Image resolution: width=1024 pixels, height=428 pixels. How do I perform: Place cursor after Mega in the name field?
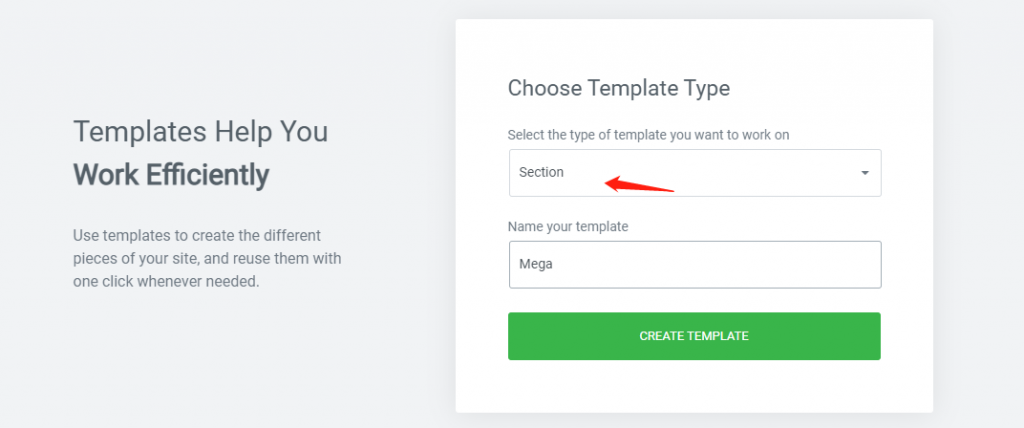tap(554, 265)
